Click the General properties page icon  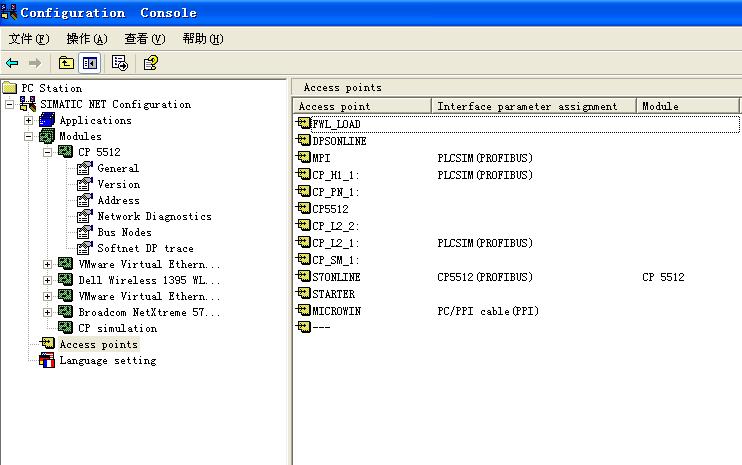click(85, 168)
